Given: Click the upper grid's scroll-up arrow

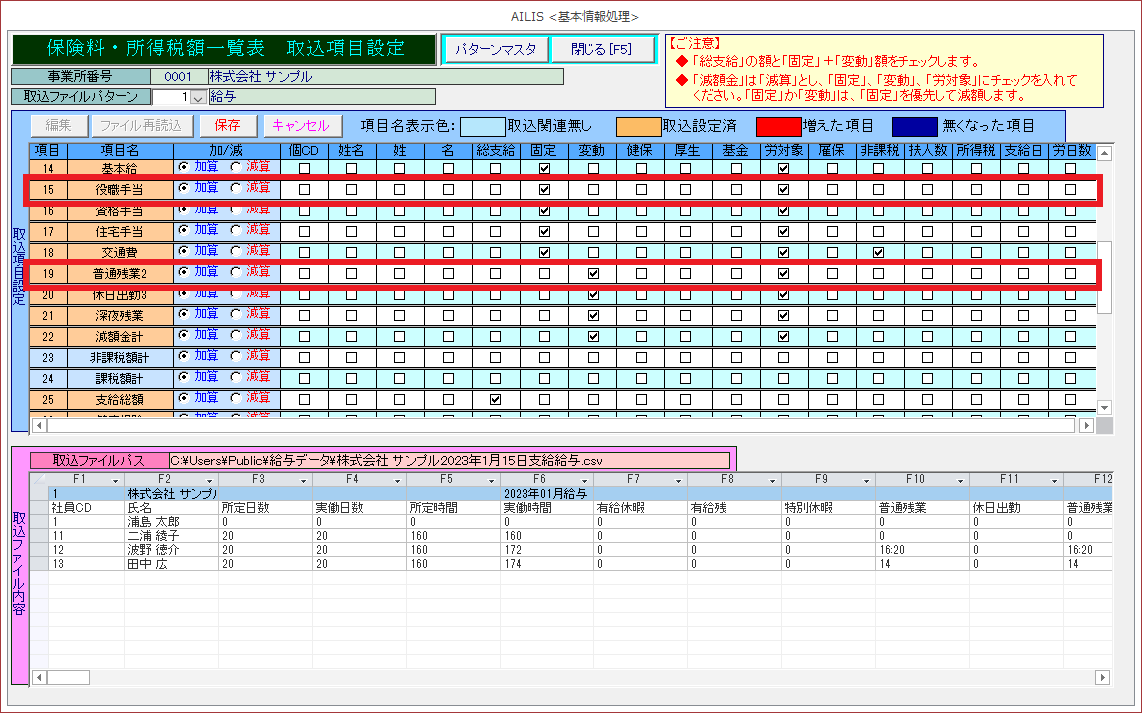Looking at the screenshot, I should pos(1104,153).
